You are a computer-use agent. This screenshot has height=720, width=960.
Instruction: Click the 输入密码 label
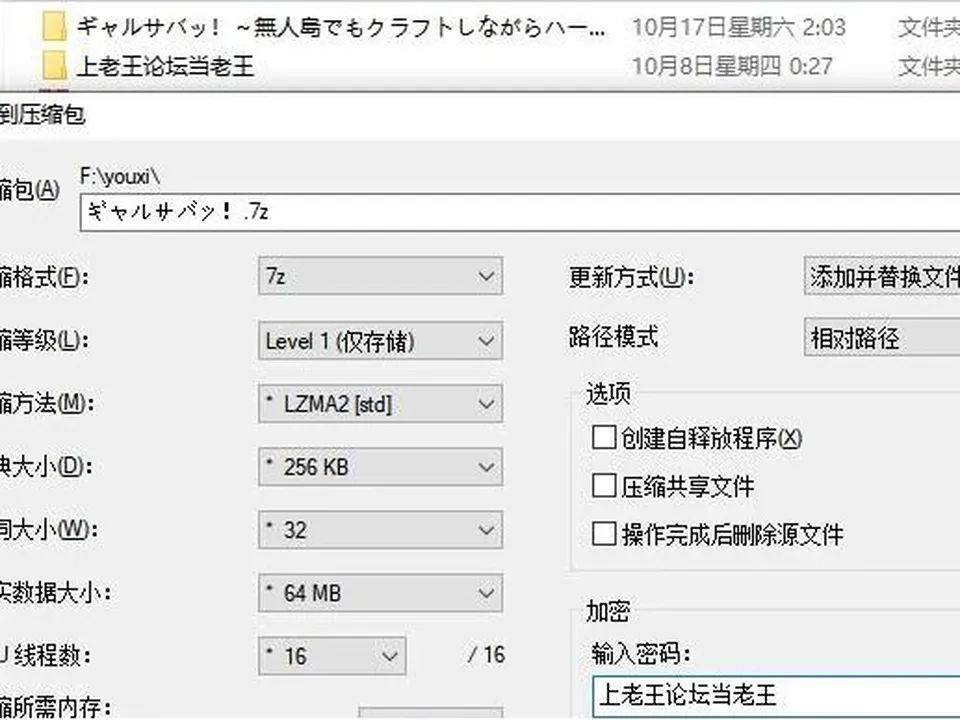[640, 654]
